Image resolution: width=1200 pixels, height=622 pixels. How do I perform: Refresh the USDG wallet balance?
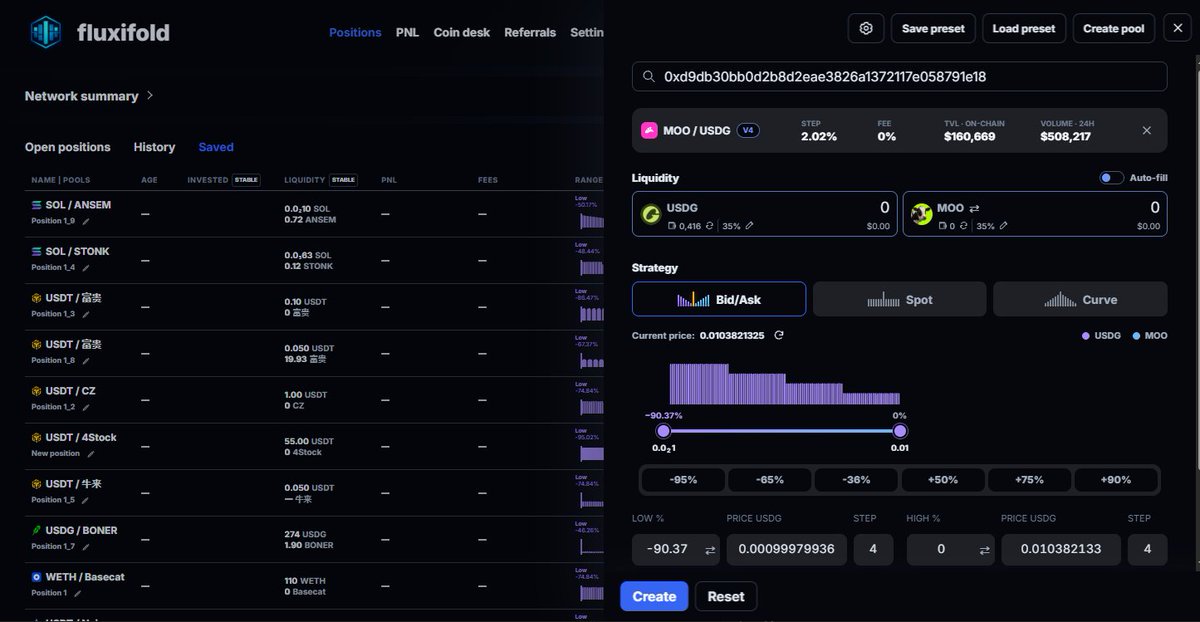click(710, 226)
